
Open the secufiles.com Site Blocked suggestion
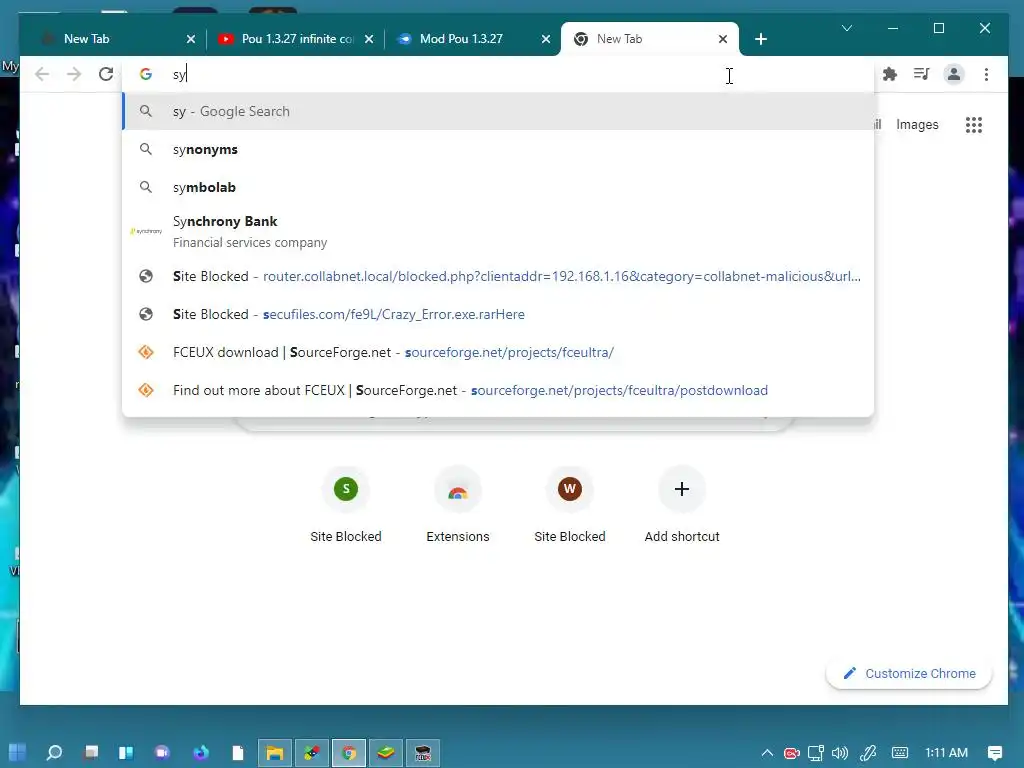498,314
